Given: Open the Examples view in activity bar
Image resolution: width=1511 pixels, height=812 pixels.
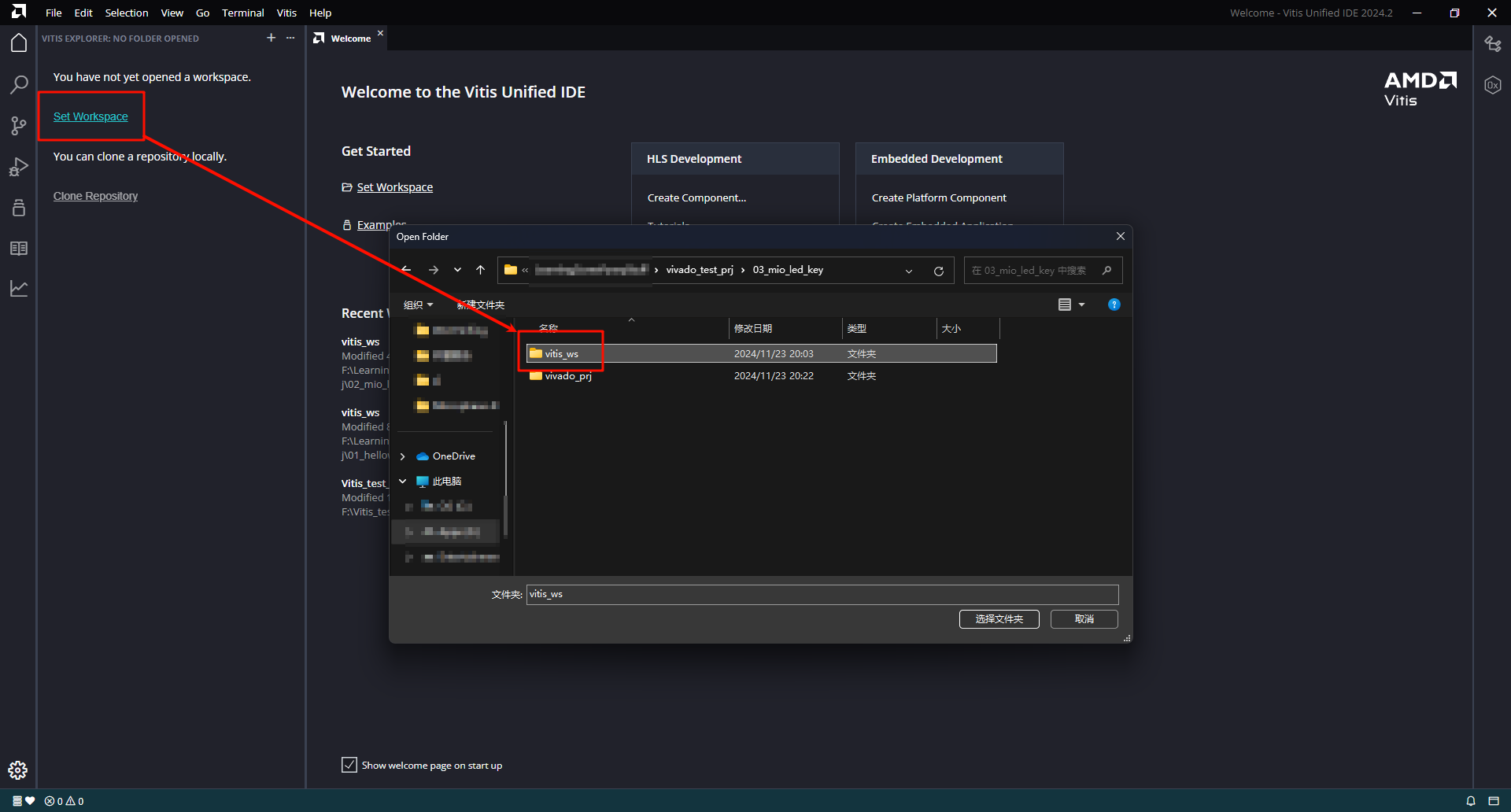Looking at the screenshot, I should [19, 208].
